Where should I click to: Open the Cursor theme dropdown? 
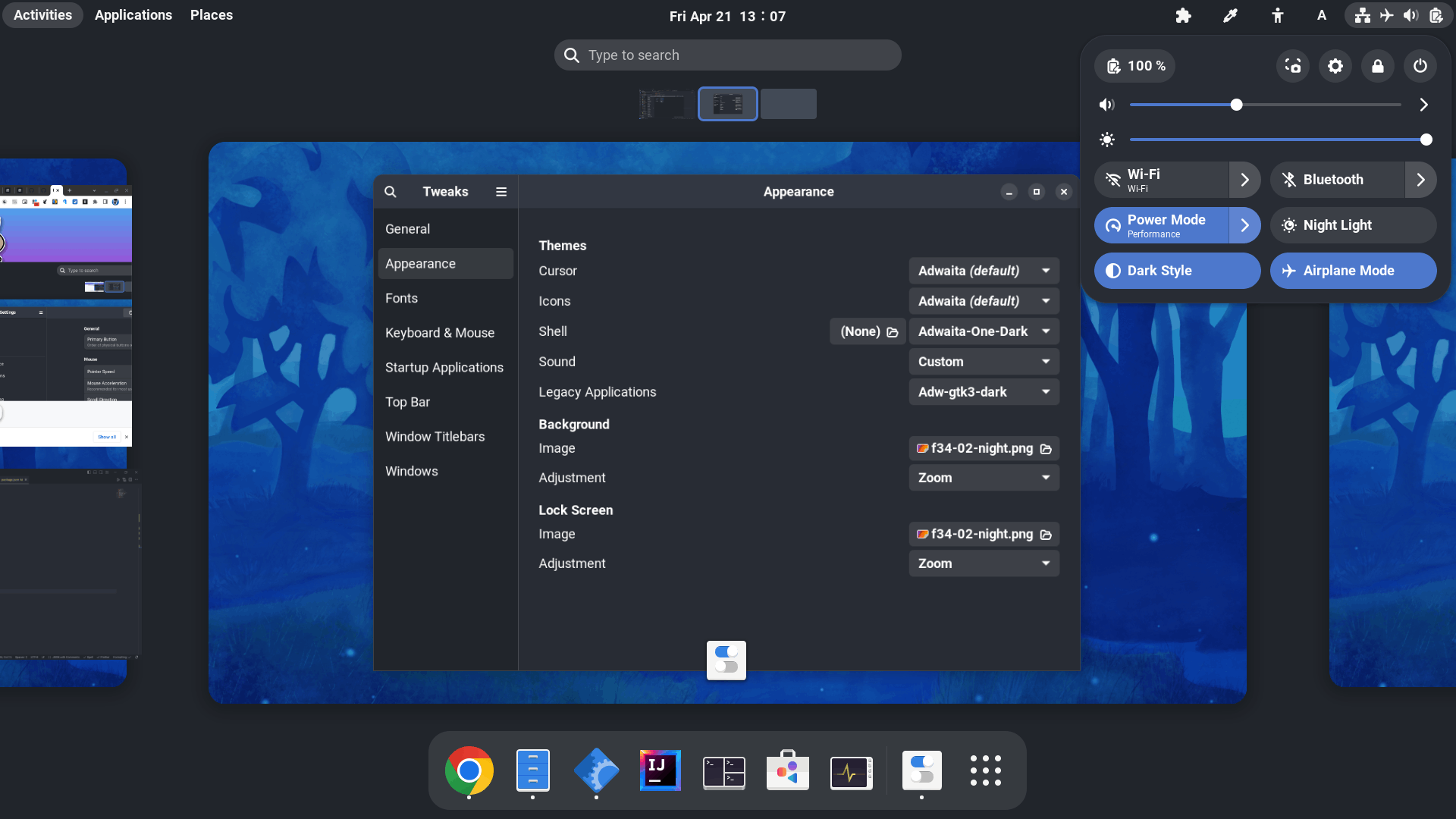pyautogui.click(x=984, y=271)
